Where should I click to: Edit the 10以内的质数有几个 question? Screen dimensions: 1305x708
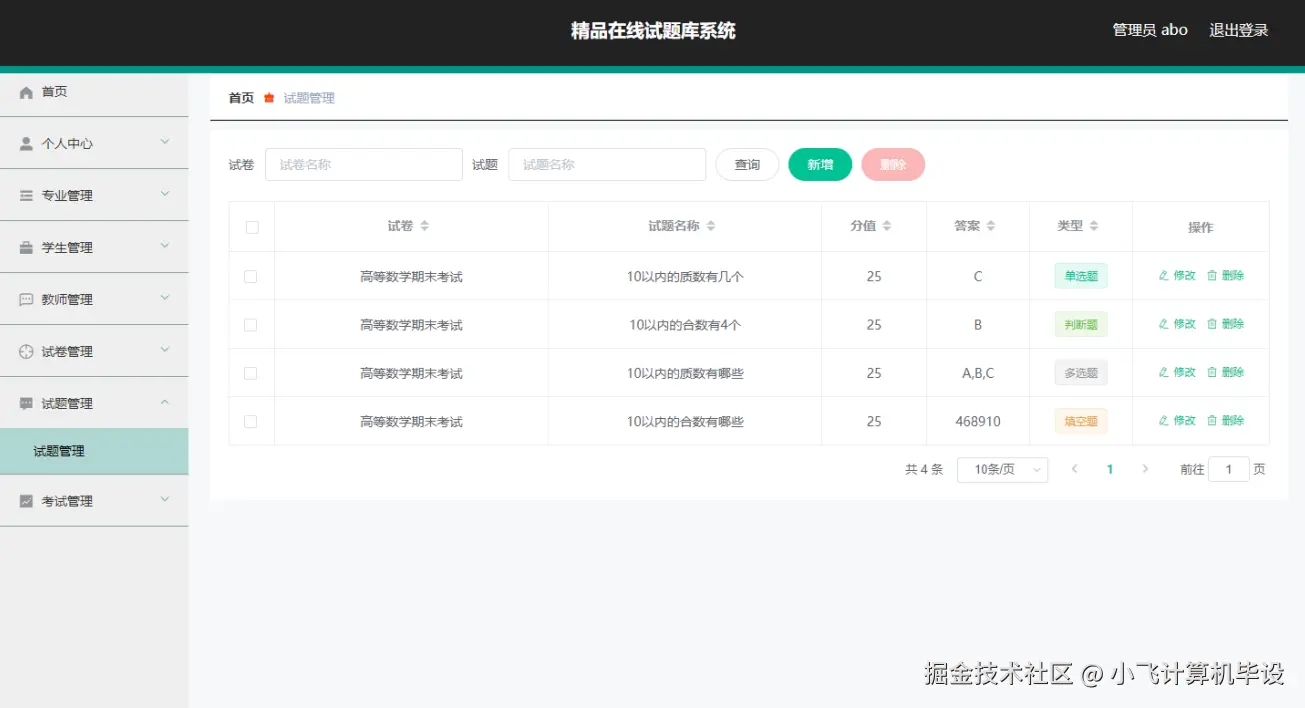(x=1177, y=275)
